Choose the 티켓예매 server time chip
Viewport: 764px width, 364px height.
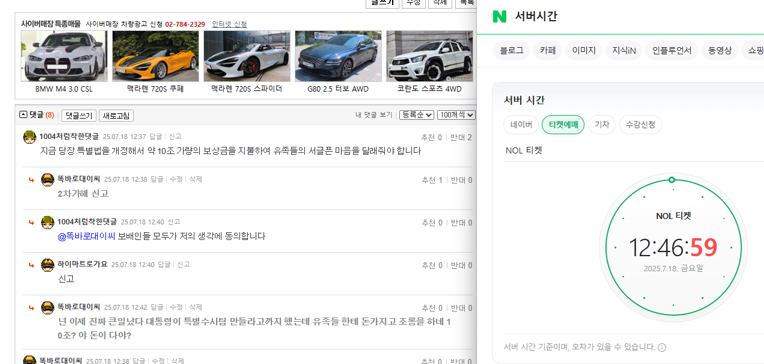(x=563, y=125)
